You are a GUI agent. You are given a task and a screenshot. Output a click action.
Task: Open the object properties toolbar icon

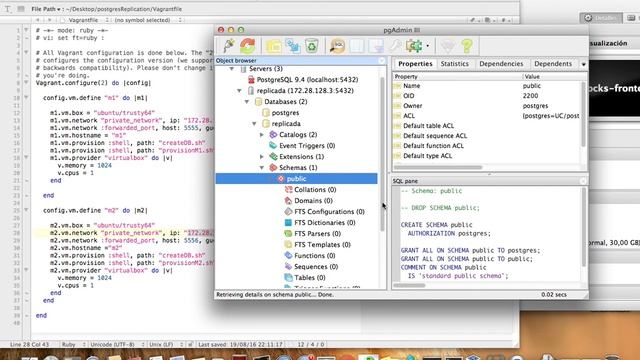[x=273, y=46]
